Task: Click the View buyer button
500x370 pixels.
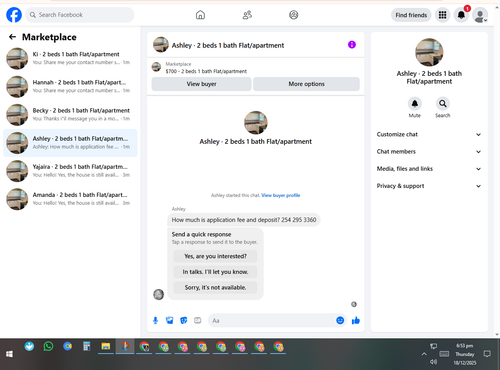Action: coord(201,84)
